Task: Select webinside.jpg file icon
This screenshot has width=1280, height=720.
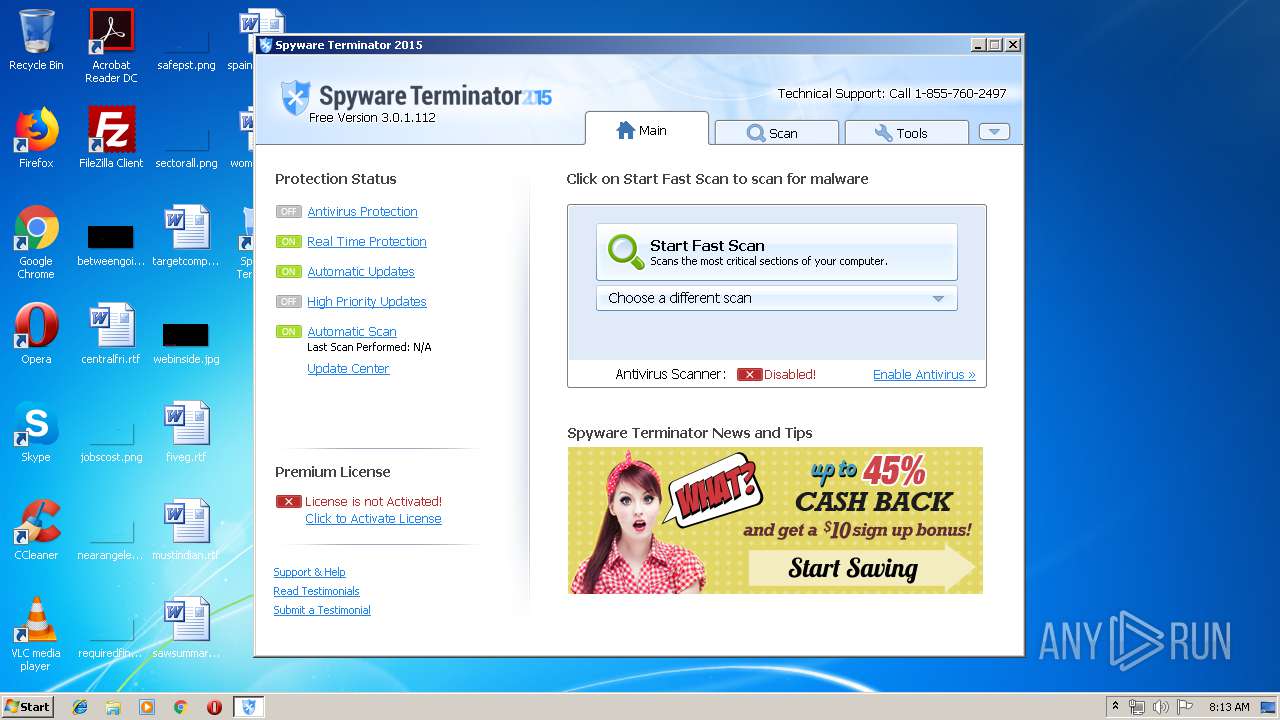Action: click(x=186, y=342)
